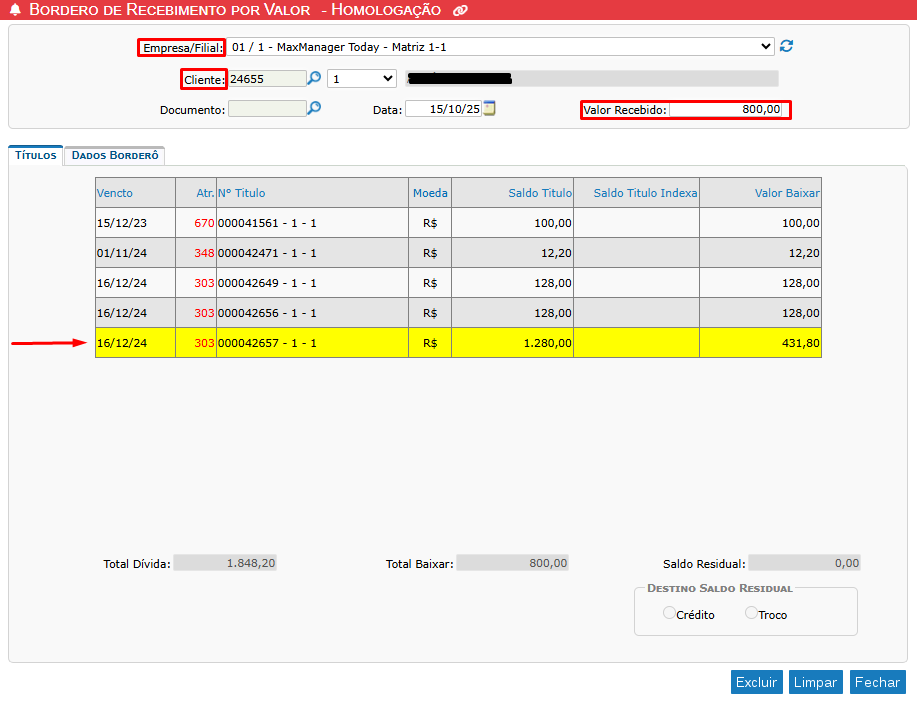Open the Cliente branch dropdown showing 1
The height and width of the screenshot is (703, 917).
[x=361, y=78]
